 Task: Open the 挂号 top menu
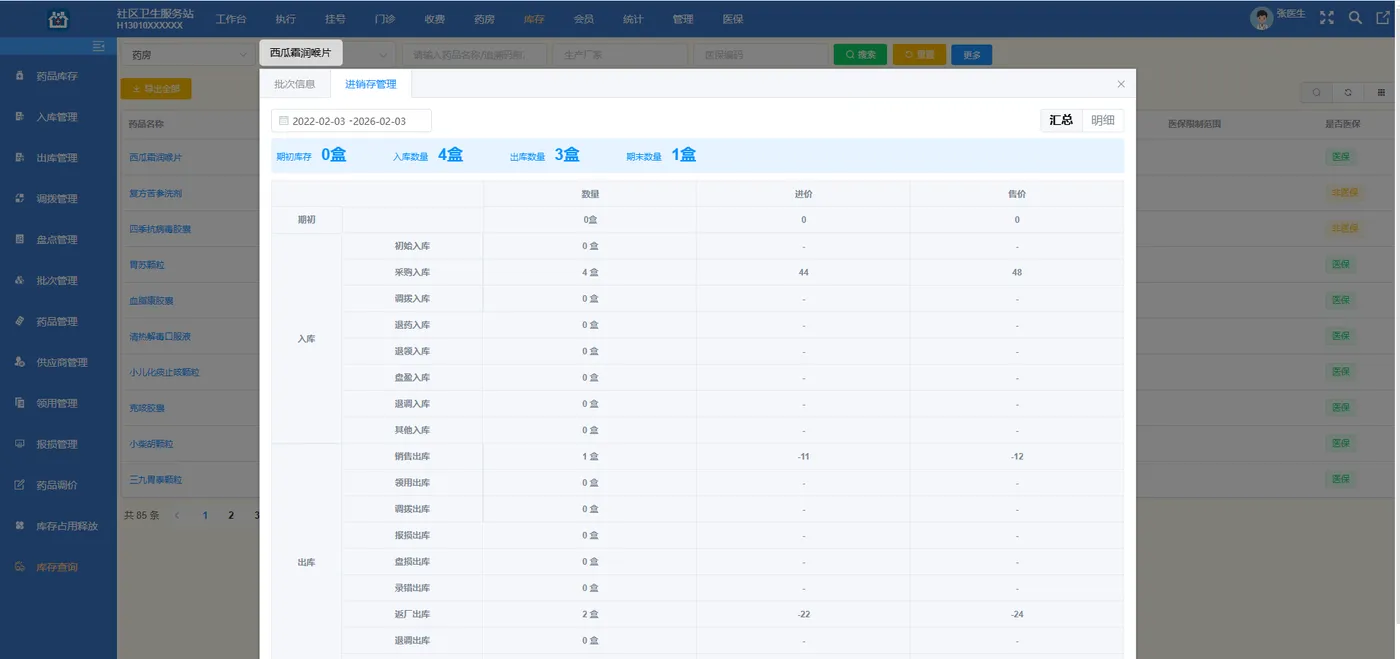click(336, 19)
